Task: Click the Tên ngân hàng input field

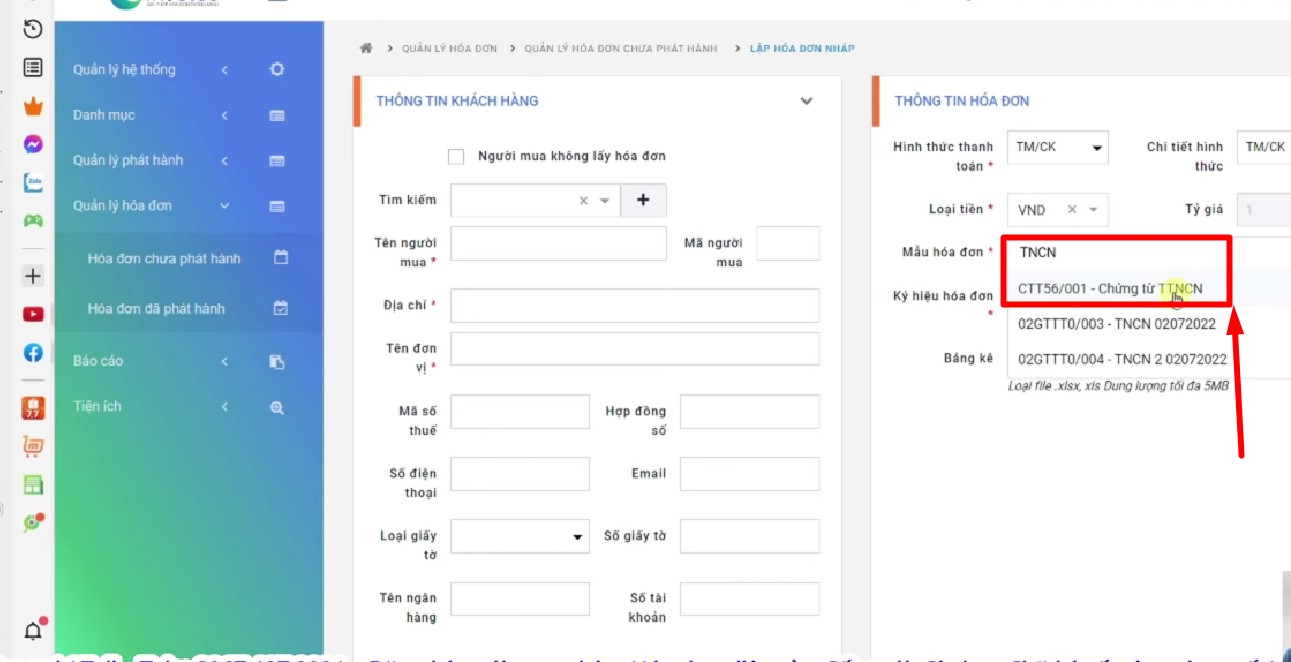Action: pyautogui.click(x=520, y=600)
